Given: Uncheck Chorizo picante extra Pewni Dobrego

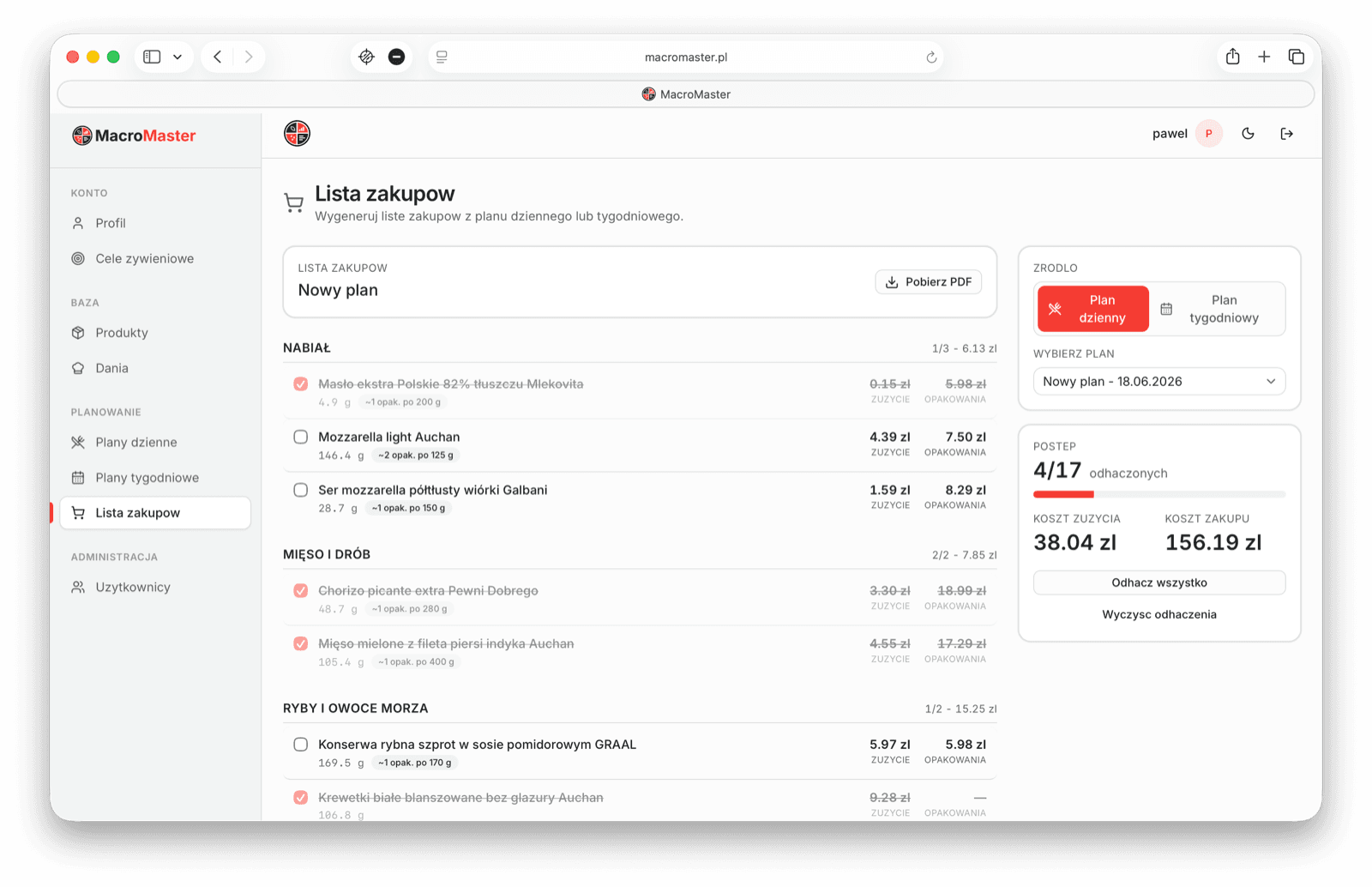Looking at the screenshot, I should 300,591.
